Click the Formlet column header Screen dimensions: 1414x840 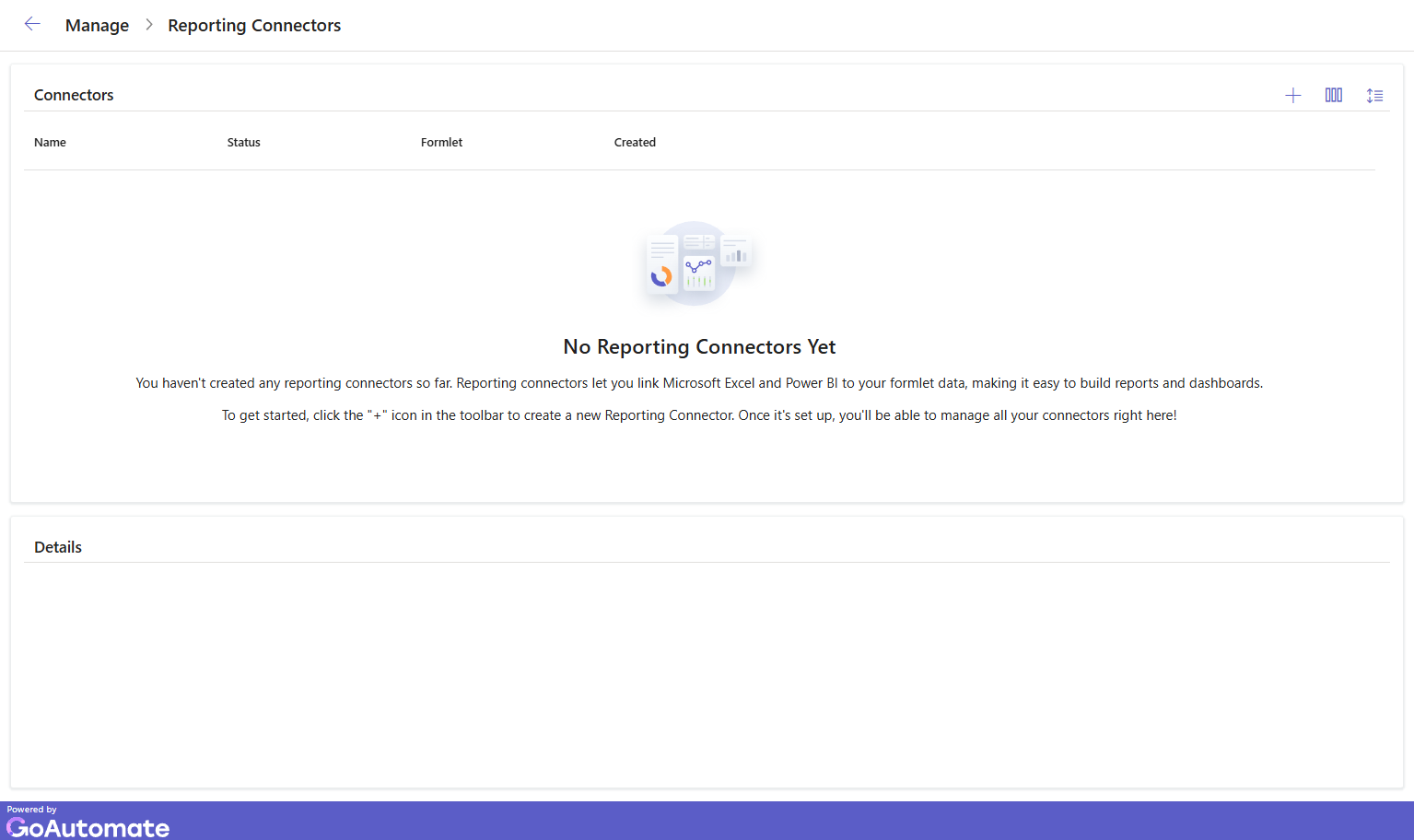click(441, 143)
